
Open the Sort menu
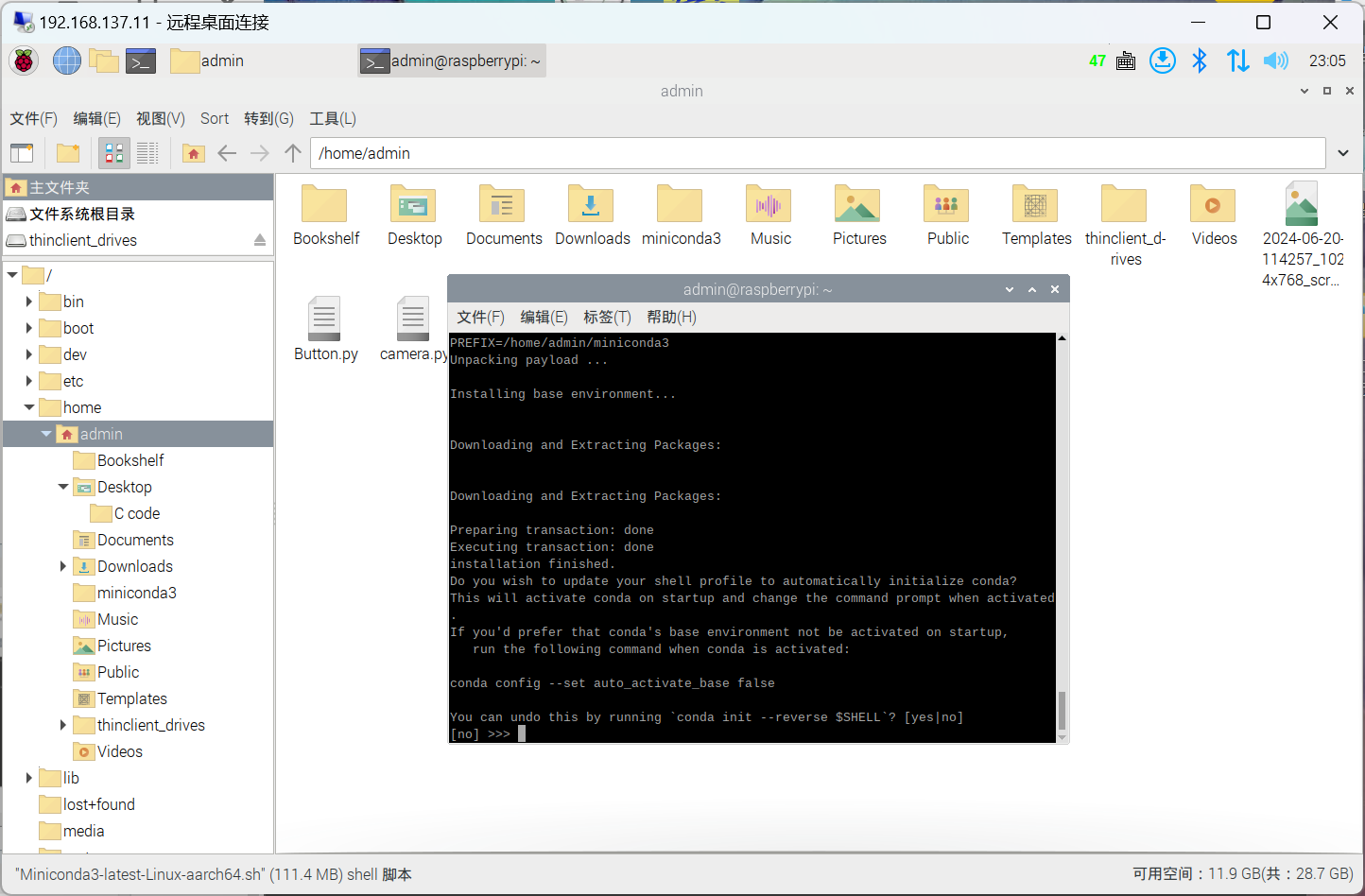click(x=215, y=118)
